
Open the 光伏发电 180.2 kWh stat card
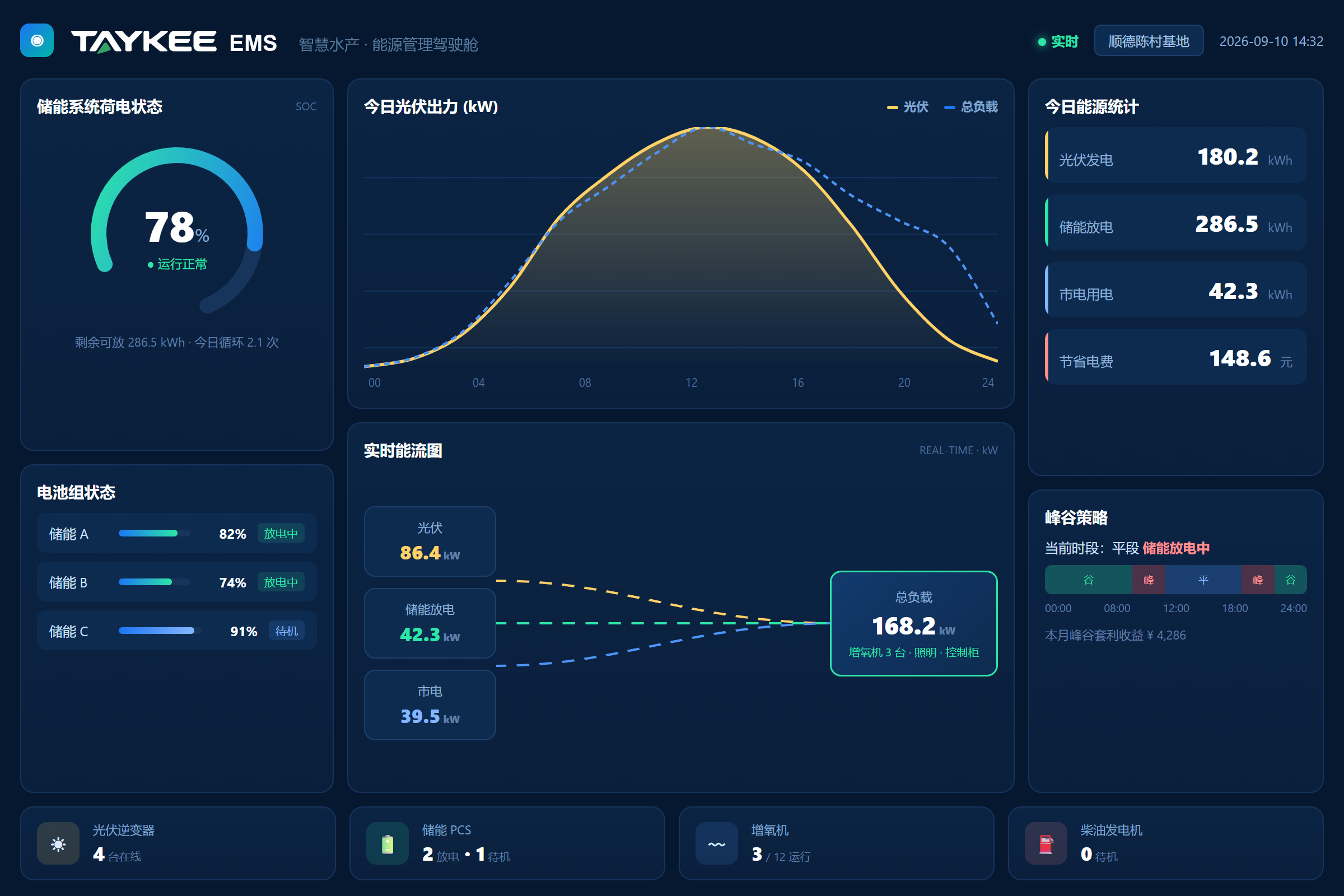pos(1175,156)
